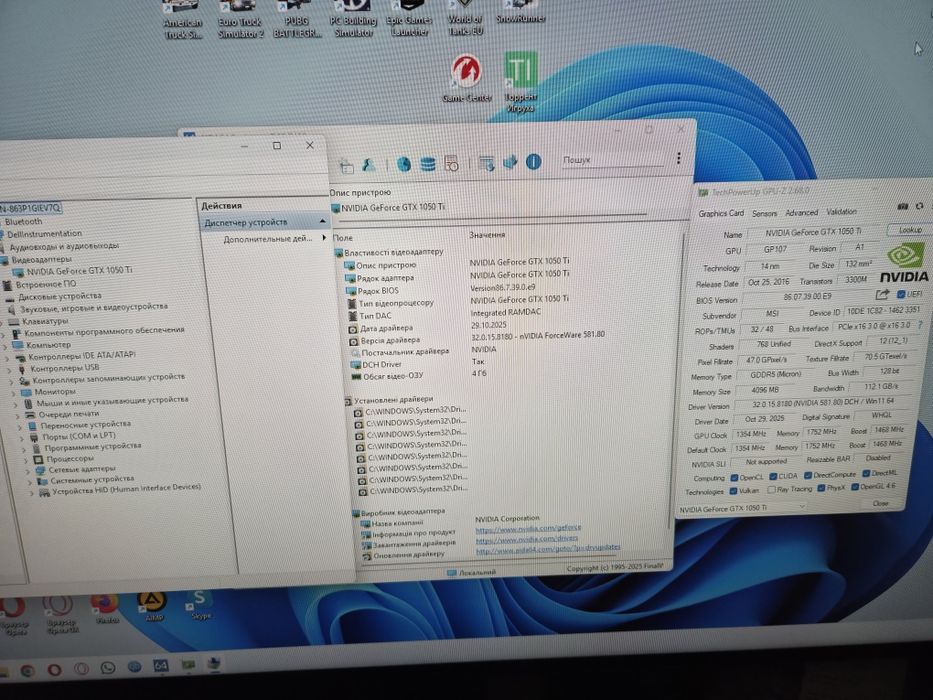The image size is (933, 700).
Task: Click the report clock icon in AIDA64 toolbar
Action: [x=451, y=163]
